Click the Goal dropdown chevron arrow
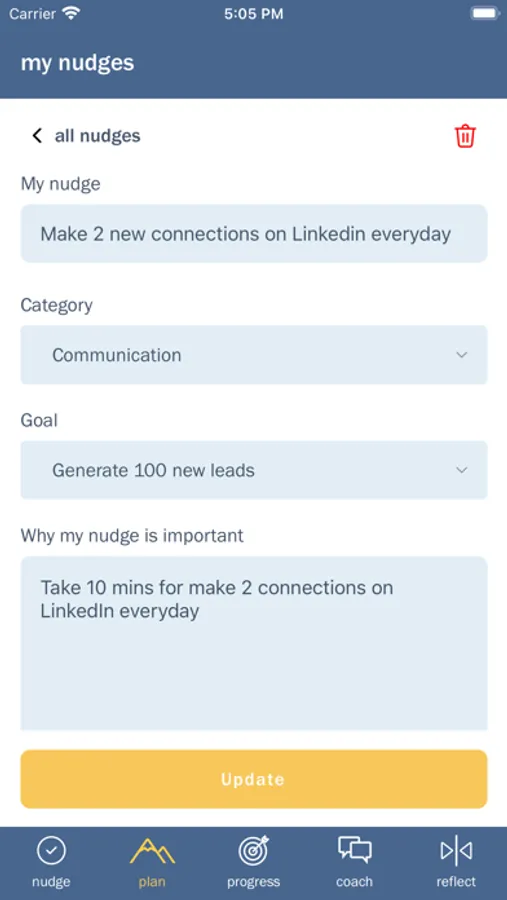Image resolution: width=507 pixels, height=900 pixels. (x=462, y=471)
